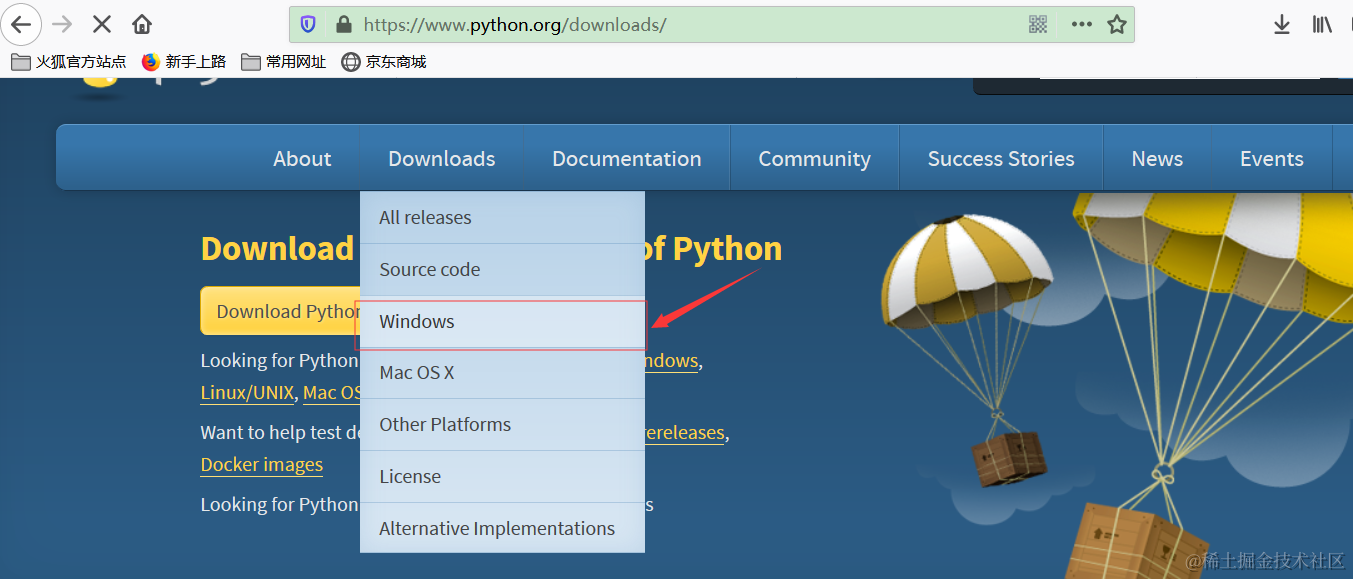This screenshot has height=579, width=1353.
Task: Follow the Docker images link
Action: (262, 465)
